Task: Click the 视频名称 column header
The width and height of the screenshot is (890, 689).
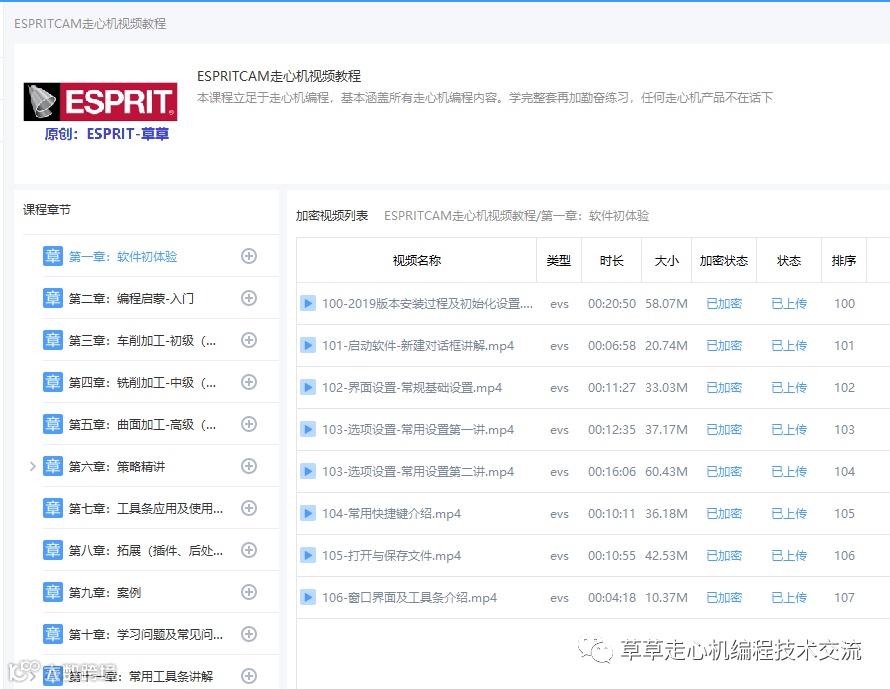Action: point(417,261)
